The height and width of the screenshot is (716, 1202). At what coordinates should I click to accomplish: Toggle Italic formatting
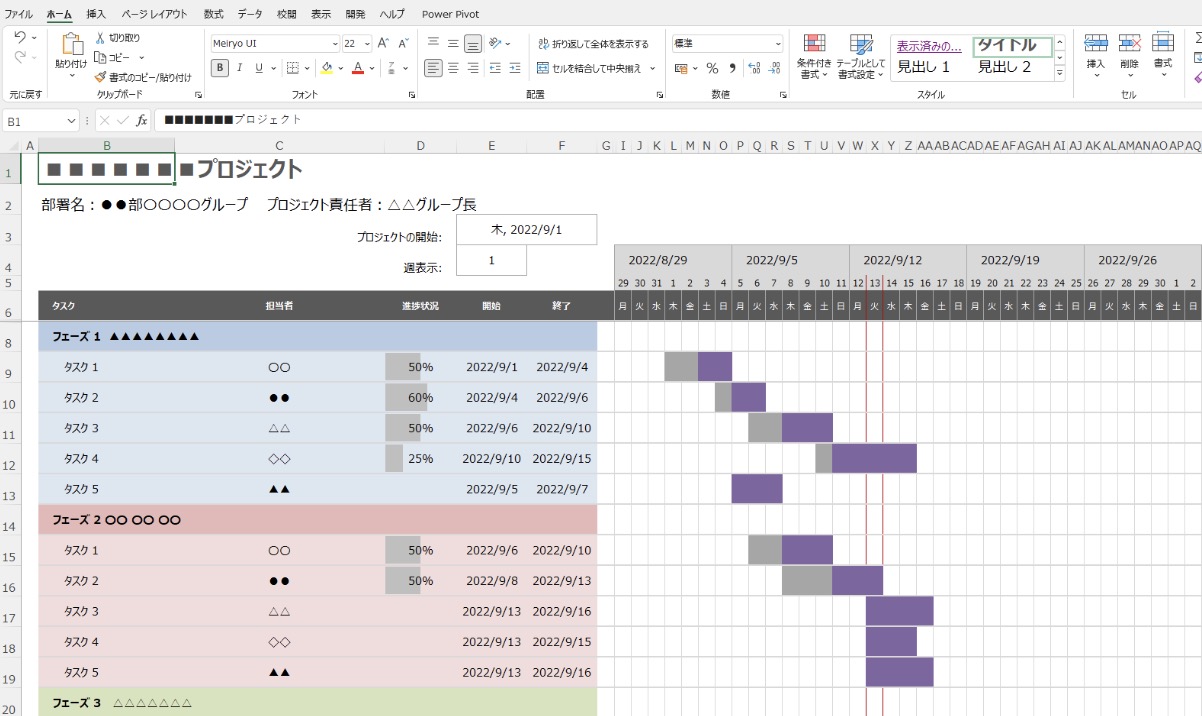pos(240,68)
